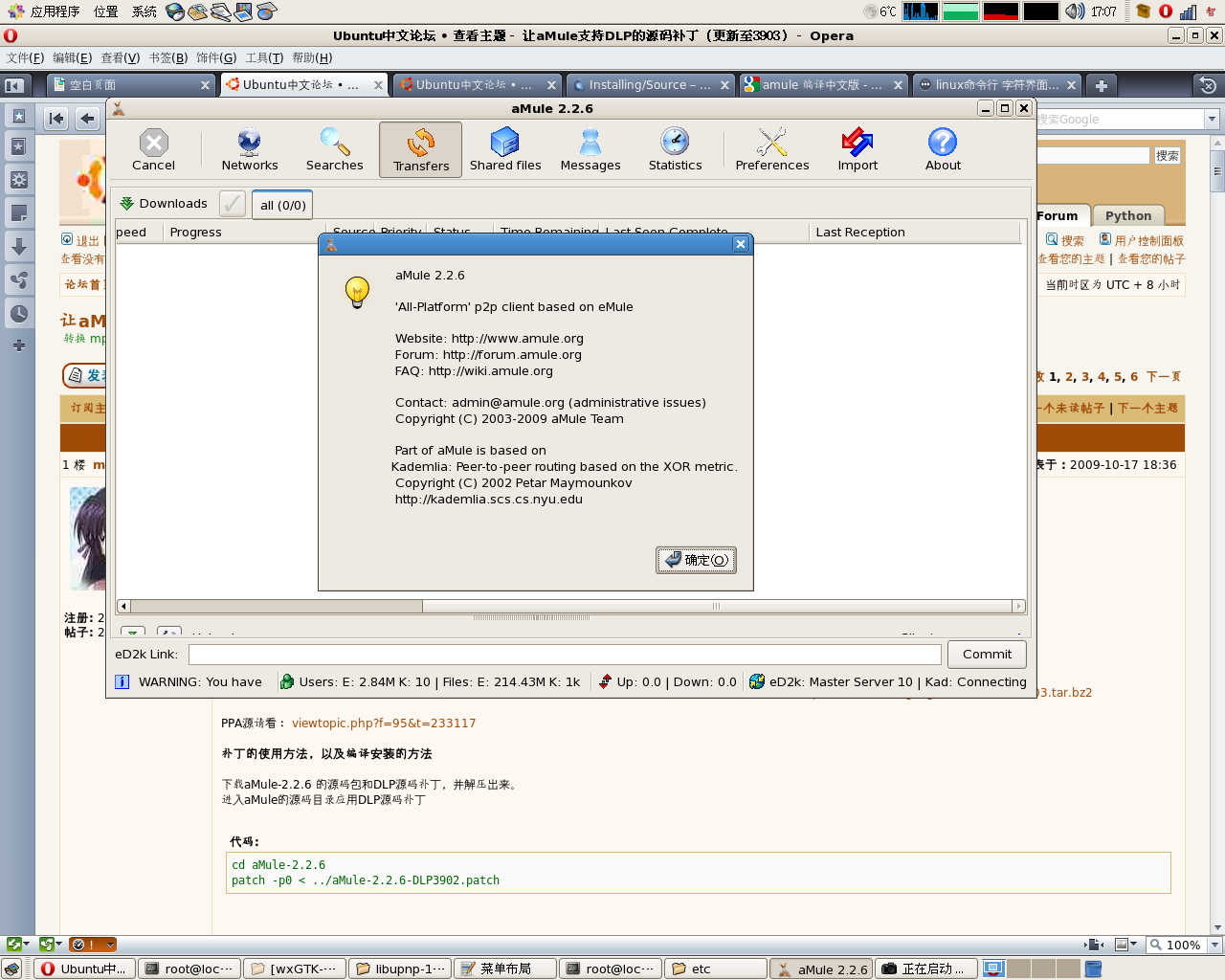The height and width of the screenshot is (980, 1225).
Task: Open the 编辑(E) menu in Opera
Action: coord(72,57)
